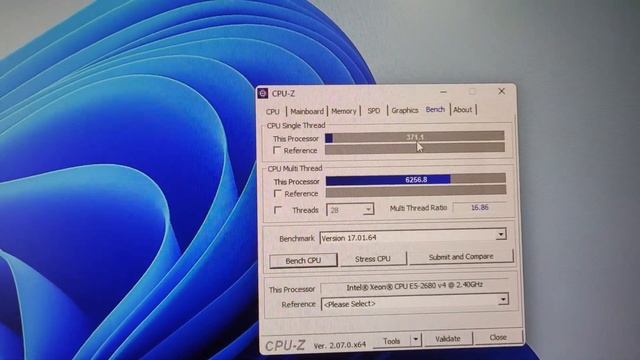Open the Tools dropdown arrow
Image resolution: width=640 pixels, height=360 pixels.
(x=415, y=339)
